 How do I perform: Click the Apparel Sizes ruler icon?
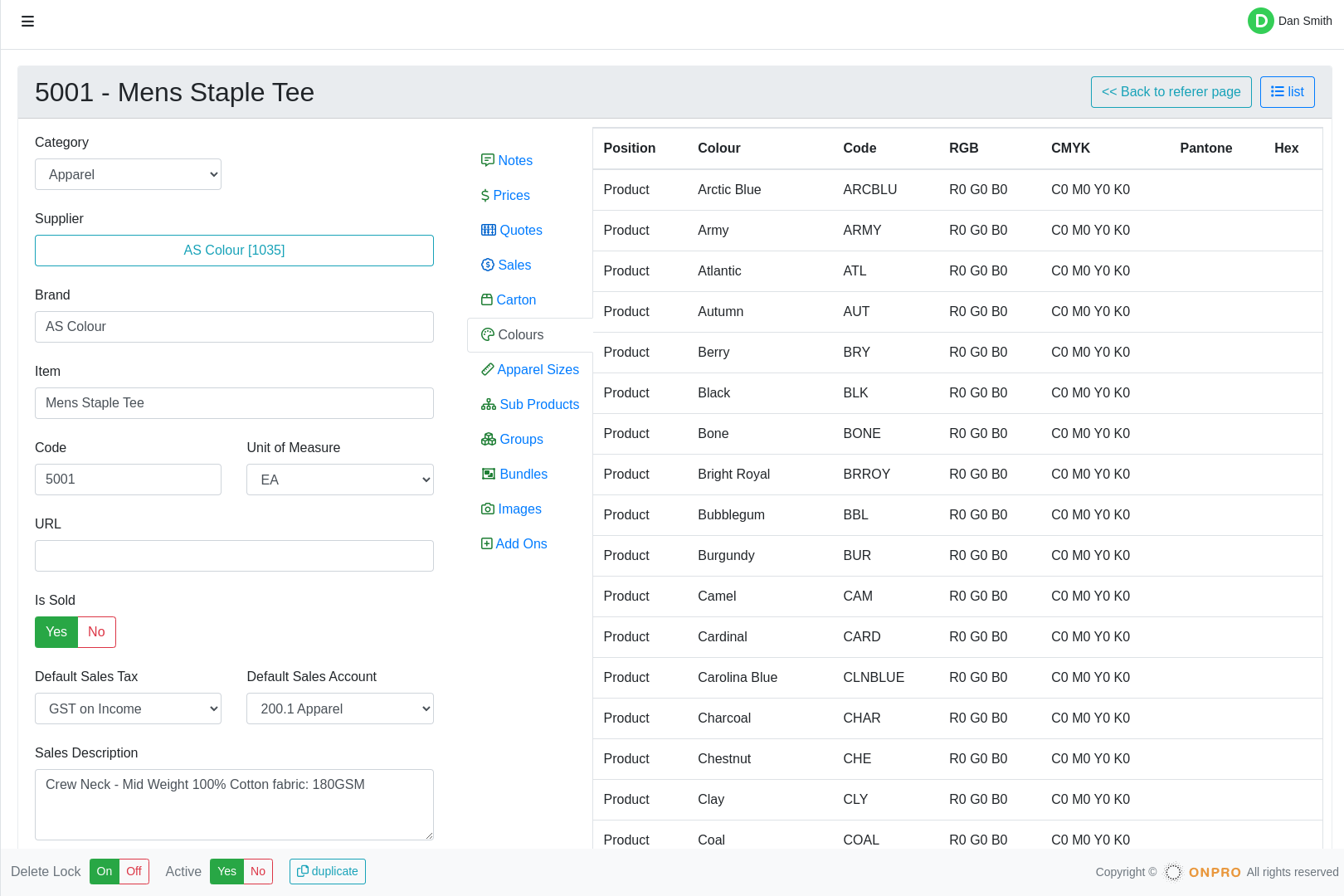[x=488, y=369]
